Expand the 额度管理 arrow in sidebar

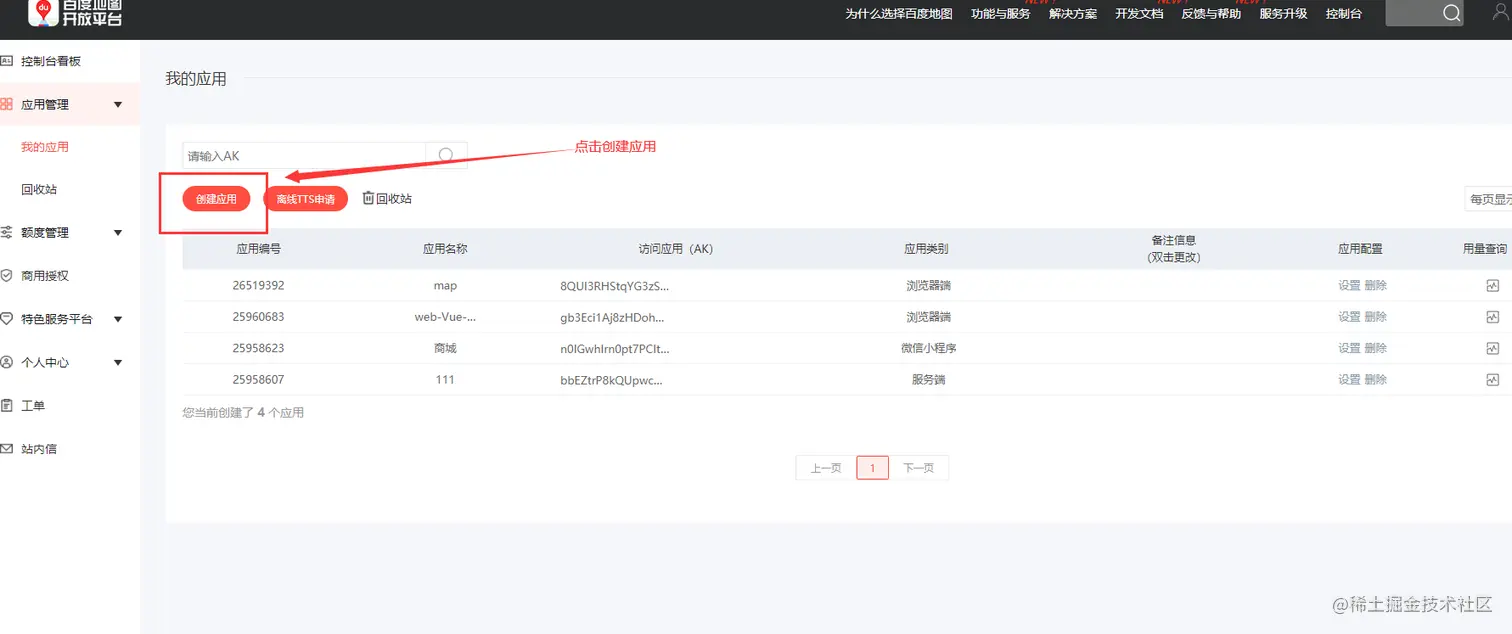[118, 233]
